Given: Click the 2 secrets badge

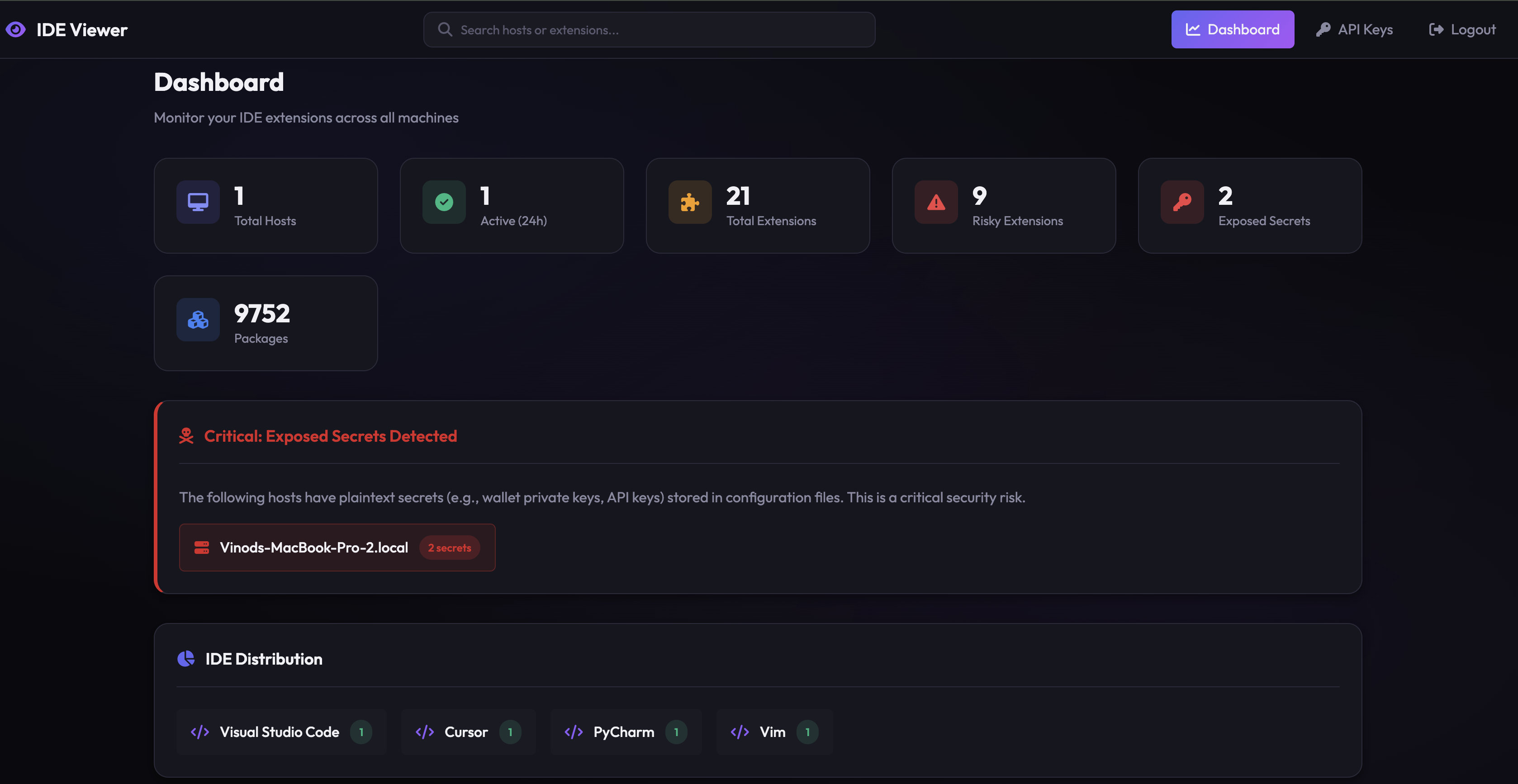Looking at the screenshot, I should pos(450,548).
